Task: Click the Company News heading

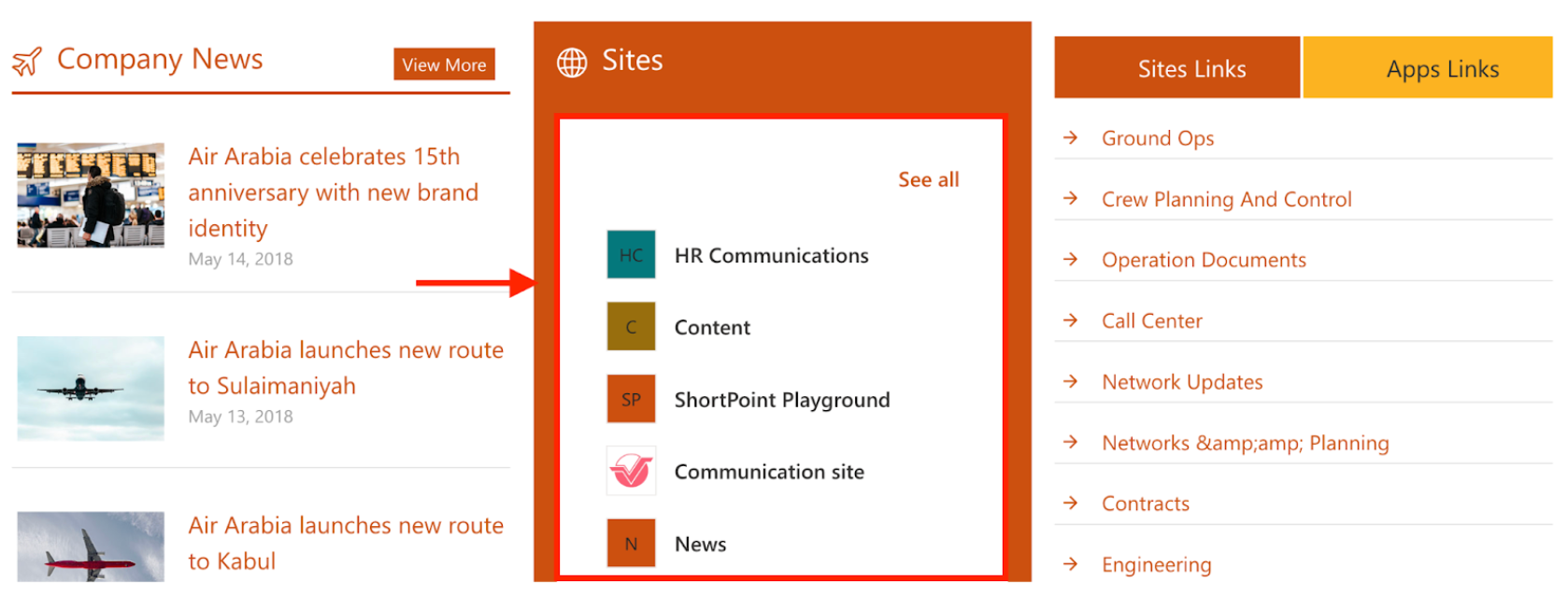Action: (160, 59)
